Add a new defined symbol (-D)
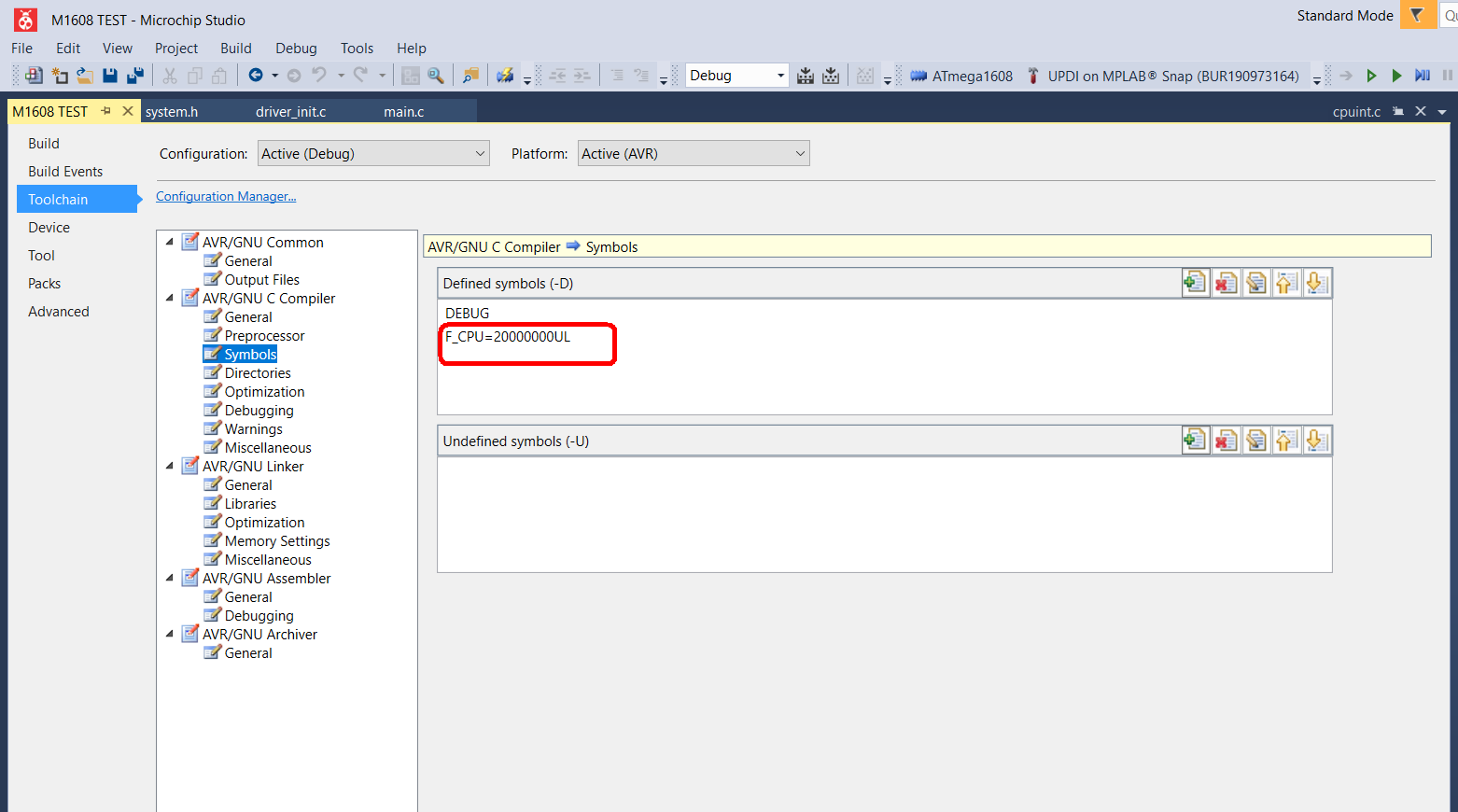Screen dimensions: 1458x812 tap(1195, 283)
